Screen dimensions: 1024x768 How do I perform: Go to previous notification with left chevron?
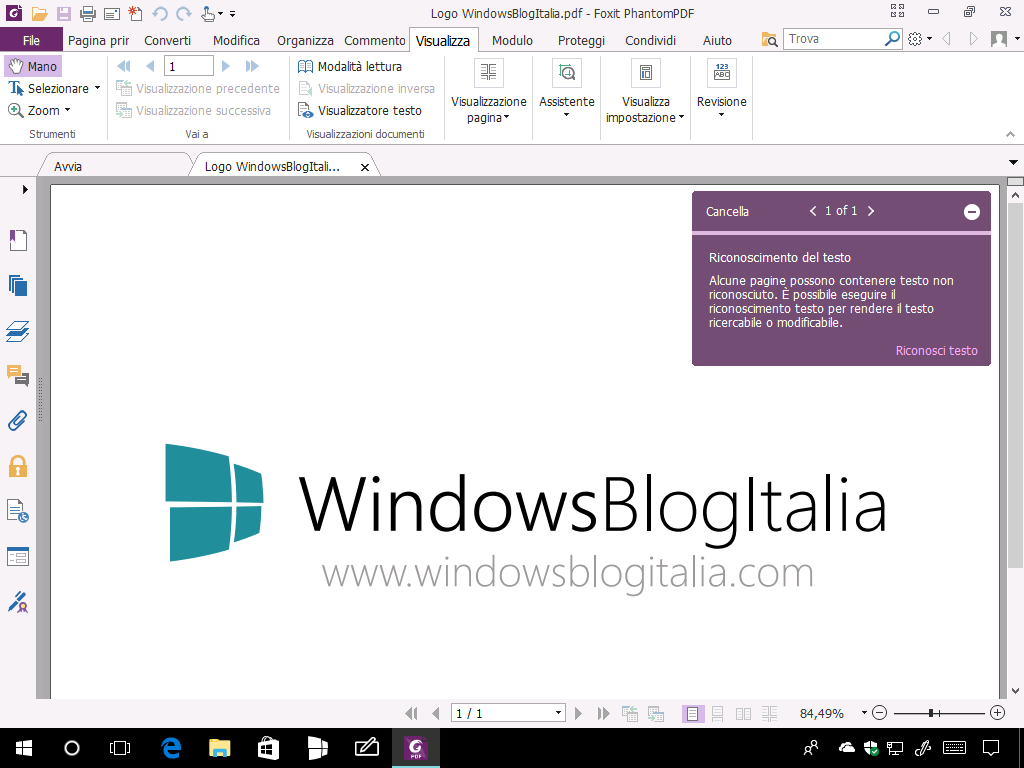coord(813,211)
